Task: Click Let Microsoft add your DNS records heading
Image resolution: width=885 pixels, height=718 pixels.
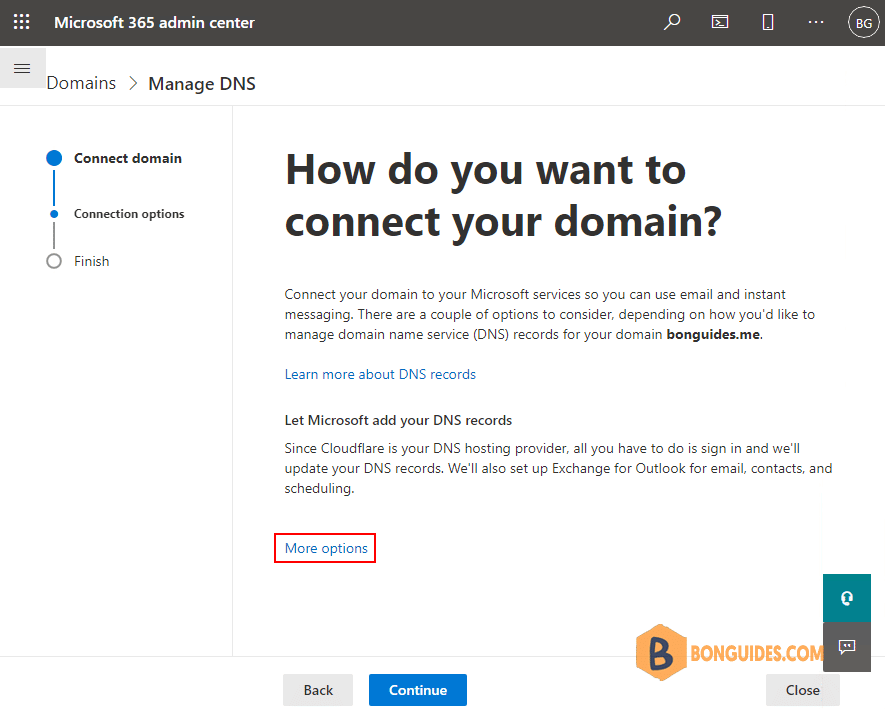Action: pyautogui.click(x=398, y=420)
